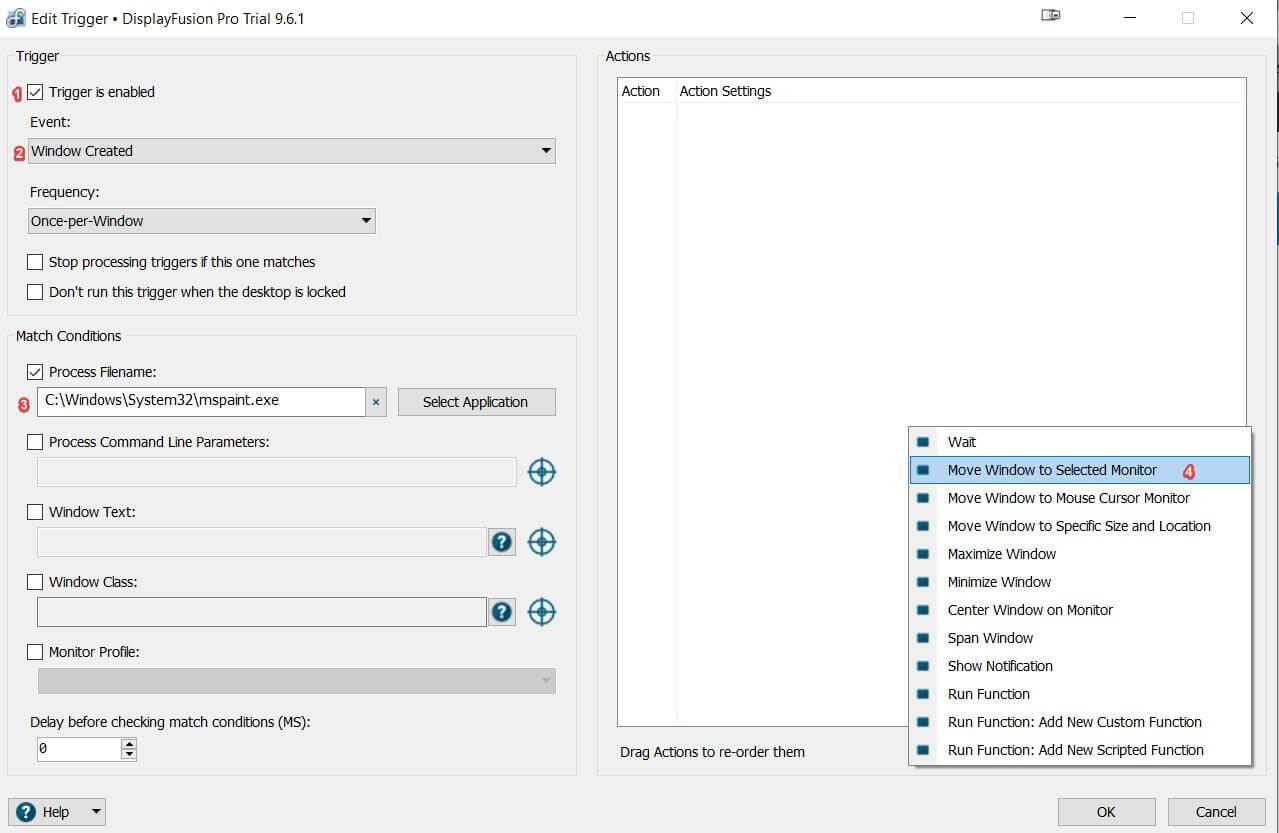Open the Help button dropdown arrow
Viewport: 1279px width, 833px height.
(x=96, y=812)
